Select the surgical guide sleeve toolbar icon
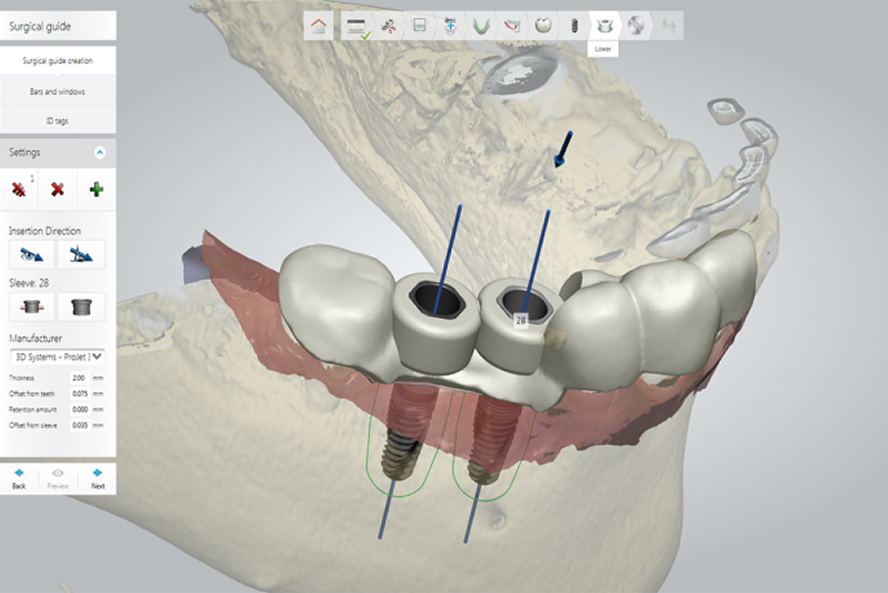The image size is (888, 593). coord(604,25)
